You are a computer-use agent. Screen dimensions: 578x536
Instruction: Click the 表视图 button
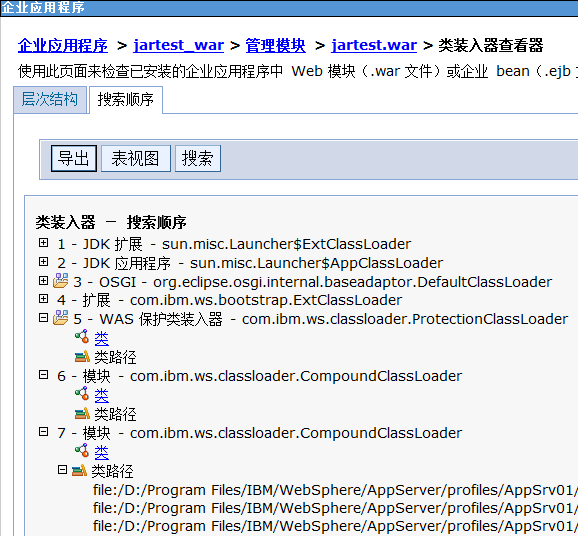click(136, 159)
